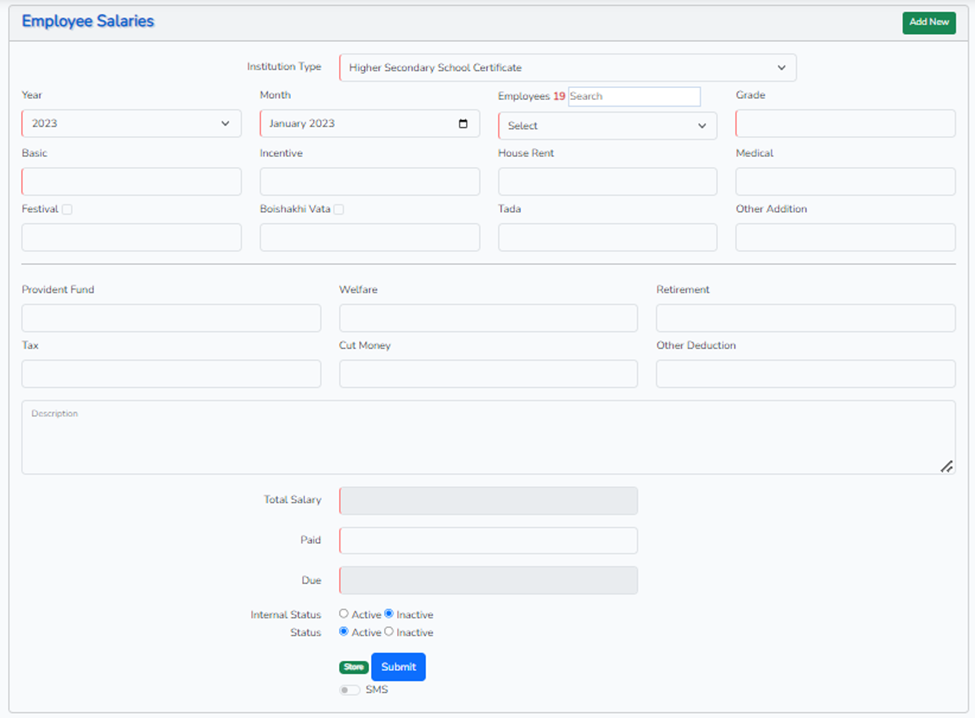Tick the Festival checkbox
975x718 pixels.
67,209
